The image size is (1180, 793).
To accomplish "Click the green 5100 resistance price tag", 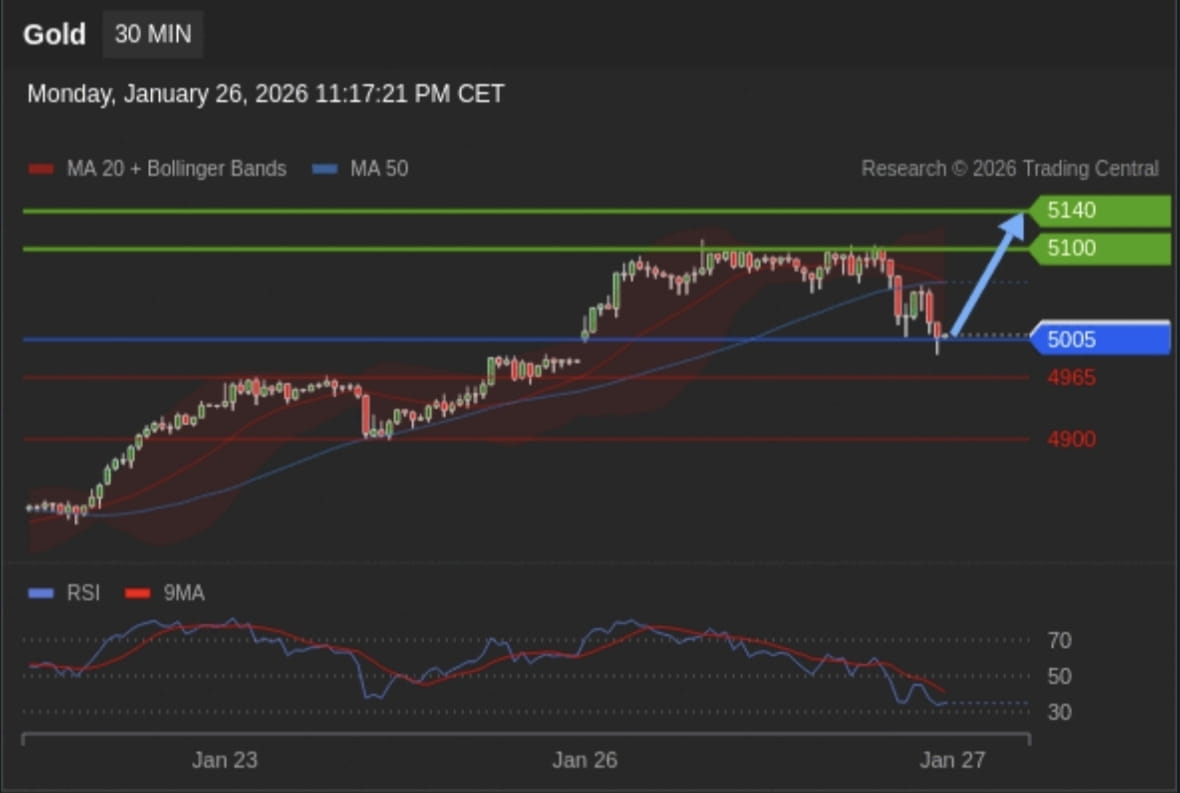I will click(x=1097, y=248).
